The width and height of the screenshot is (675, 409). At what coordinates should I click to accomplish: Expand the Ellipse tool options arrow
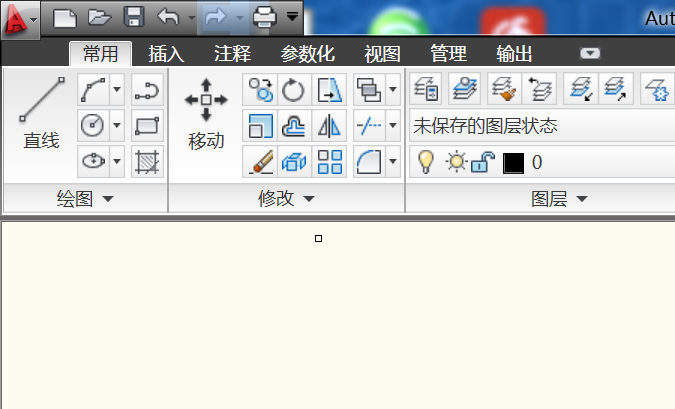coord(117,161)
